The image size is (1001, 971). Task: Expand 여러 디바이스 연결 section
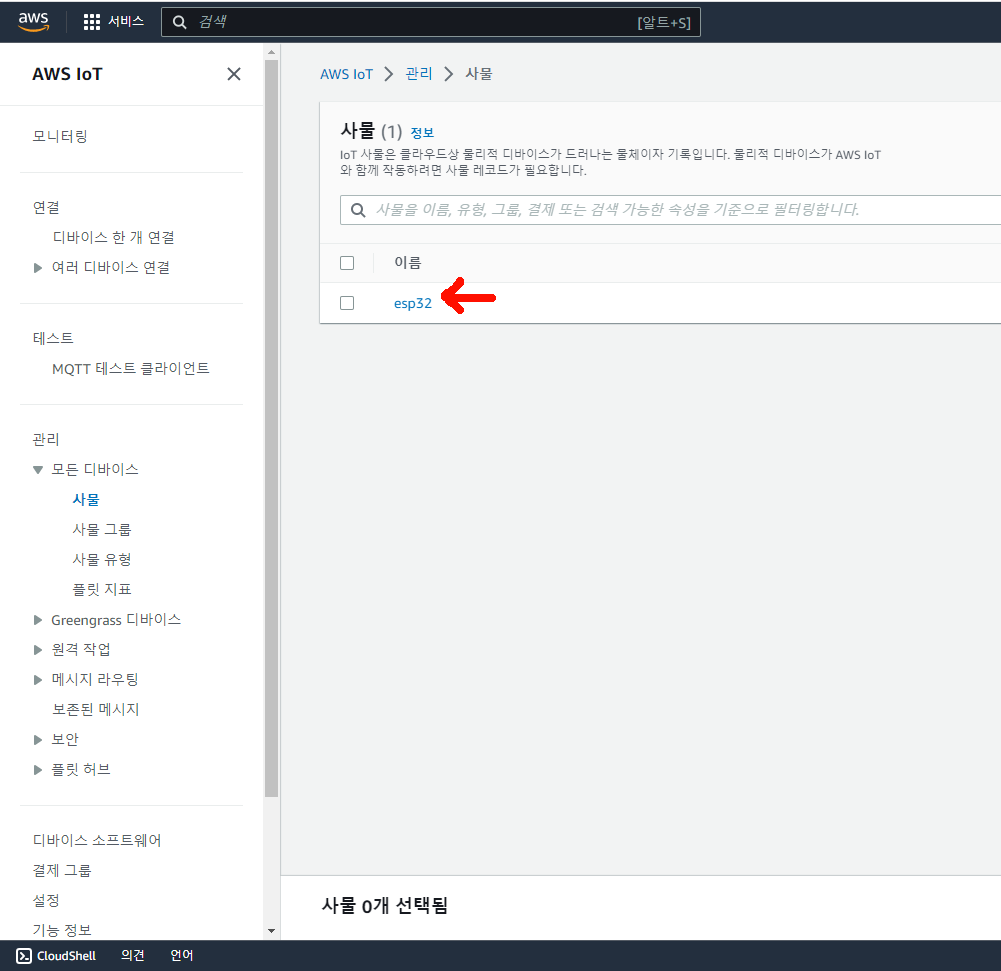click(38, 267)
